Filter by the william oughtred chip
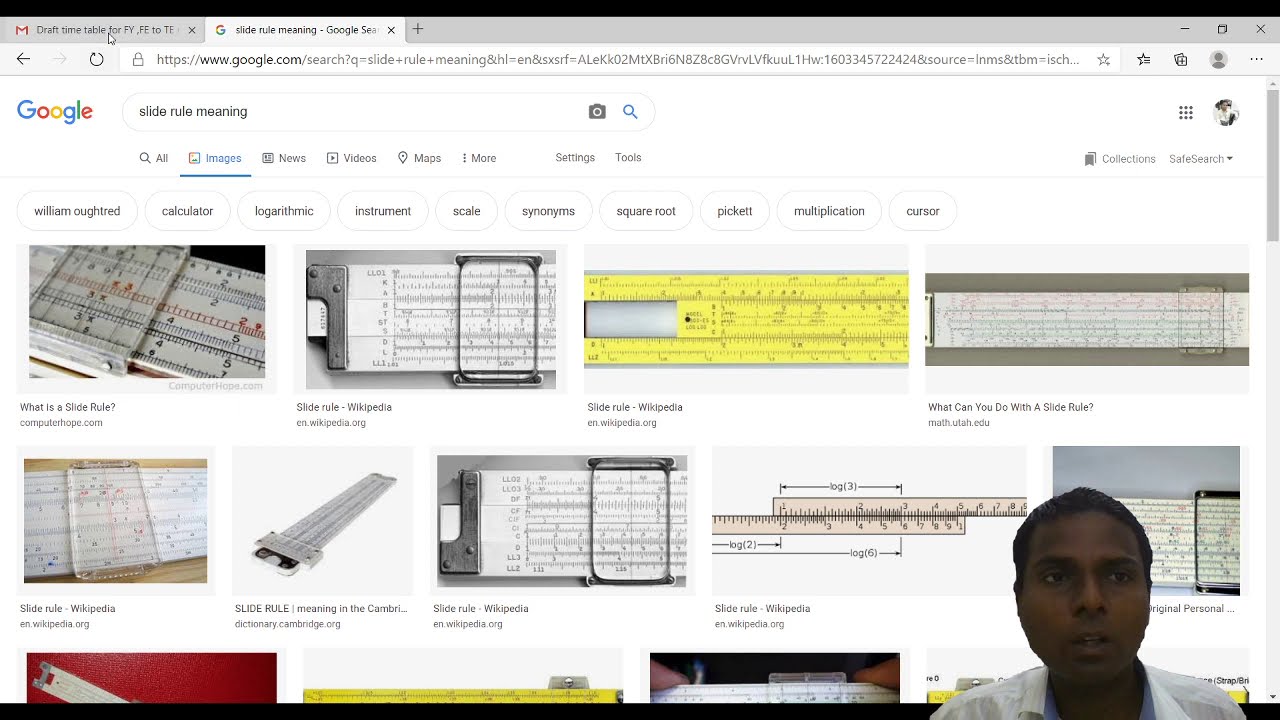This screenshot has height=720, width=1280. (x=77, y=211)
